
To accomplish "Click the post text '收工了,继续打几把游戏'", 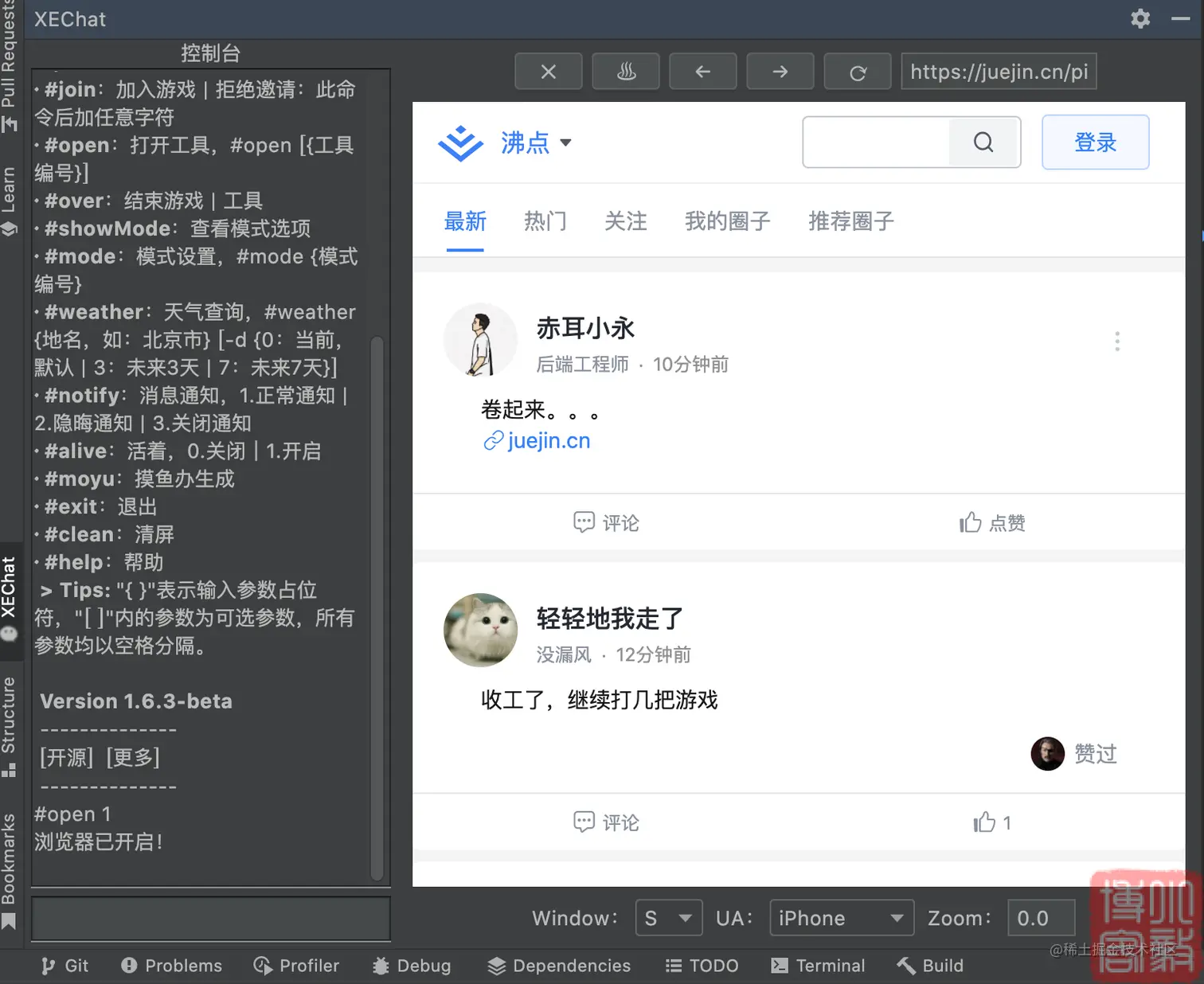I will pos(600,700).
